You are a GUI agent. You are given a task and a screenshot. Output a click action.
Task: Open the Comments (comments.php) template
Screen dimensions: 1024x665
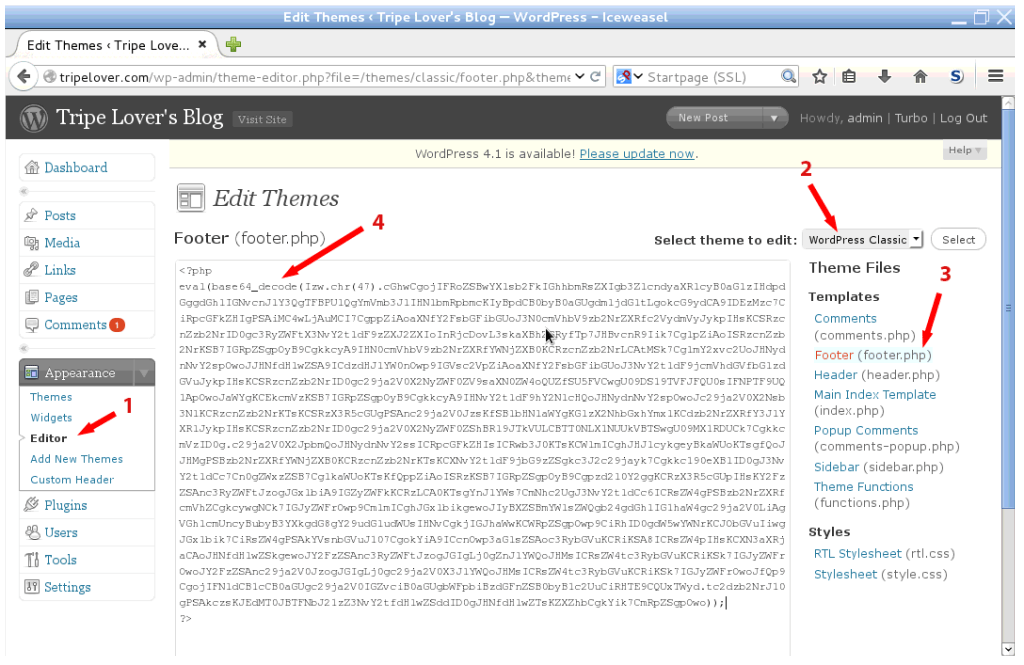pos(845,319)
